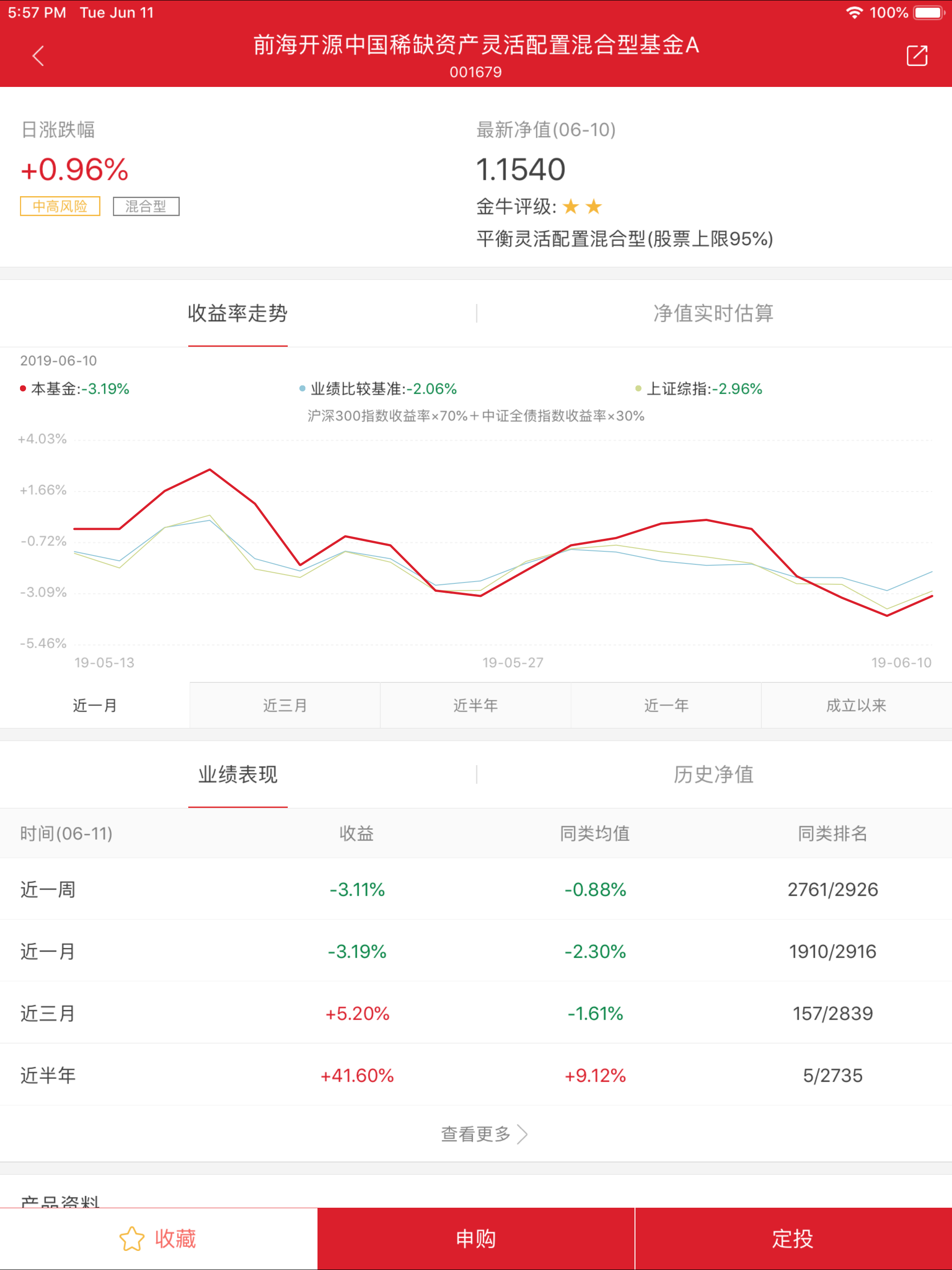Tap the 近一周 row label

pyautogui.click(x=48, y=889)
